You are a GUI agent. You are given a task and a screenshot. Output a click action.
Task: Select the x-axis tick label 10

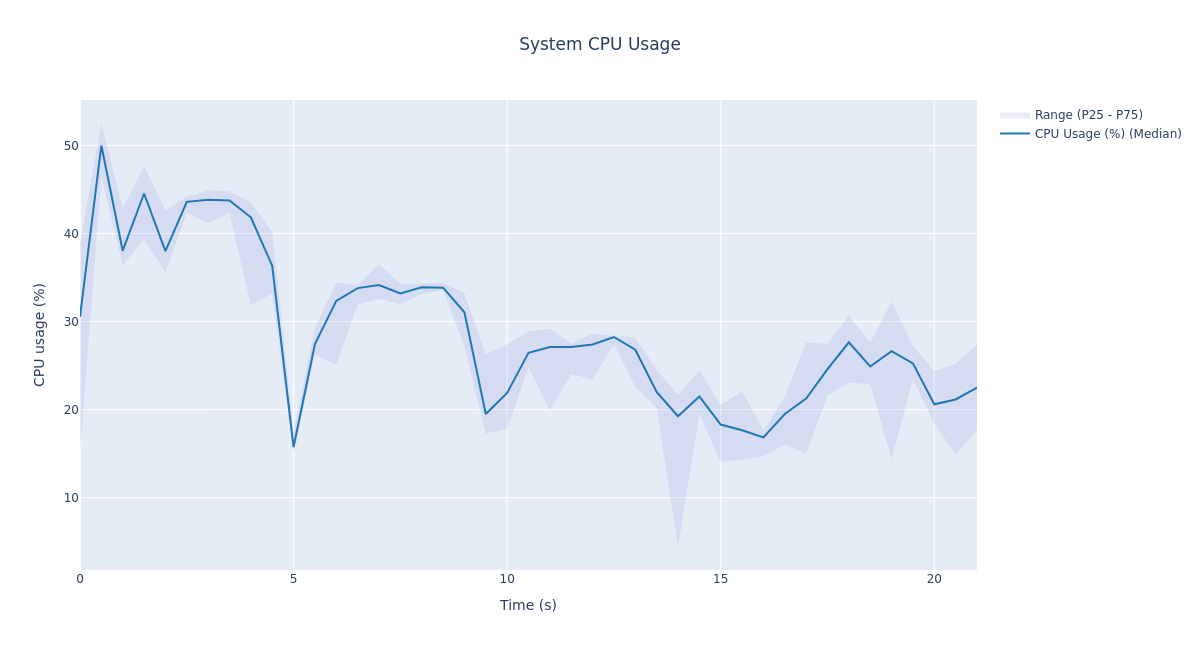click(507, 579)
